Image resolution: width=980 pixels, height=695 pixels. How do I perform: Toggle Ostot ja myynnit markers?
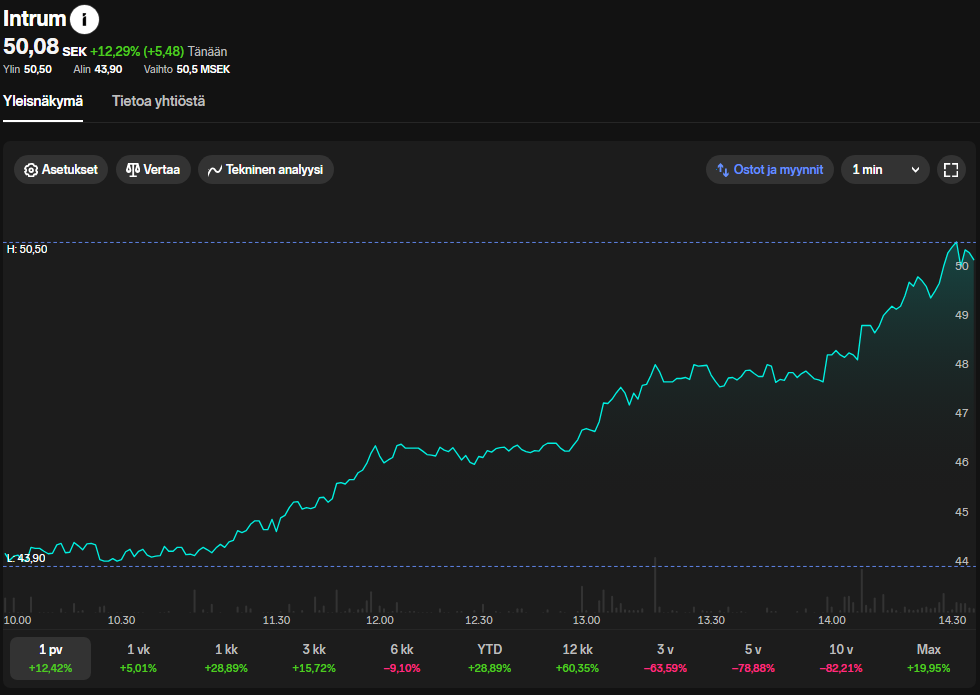[769, 170]
